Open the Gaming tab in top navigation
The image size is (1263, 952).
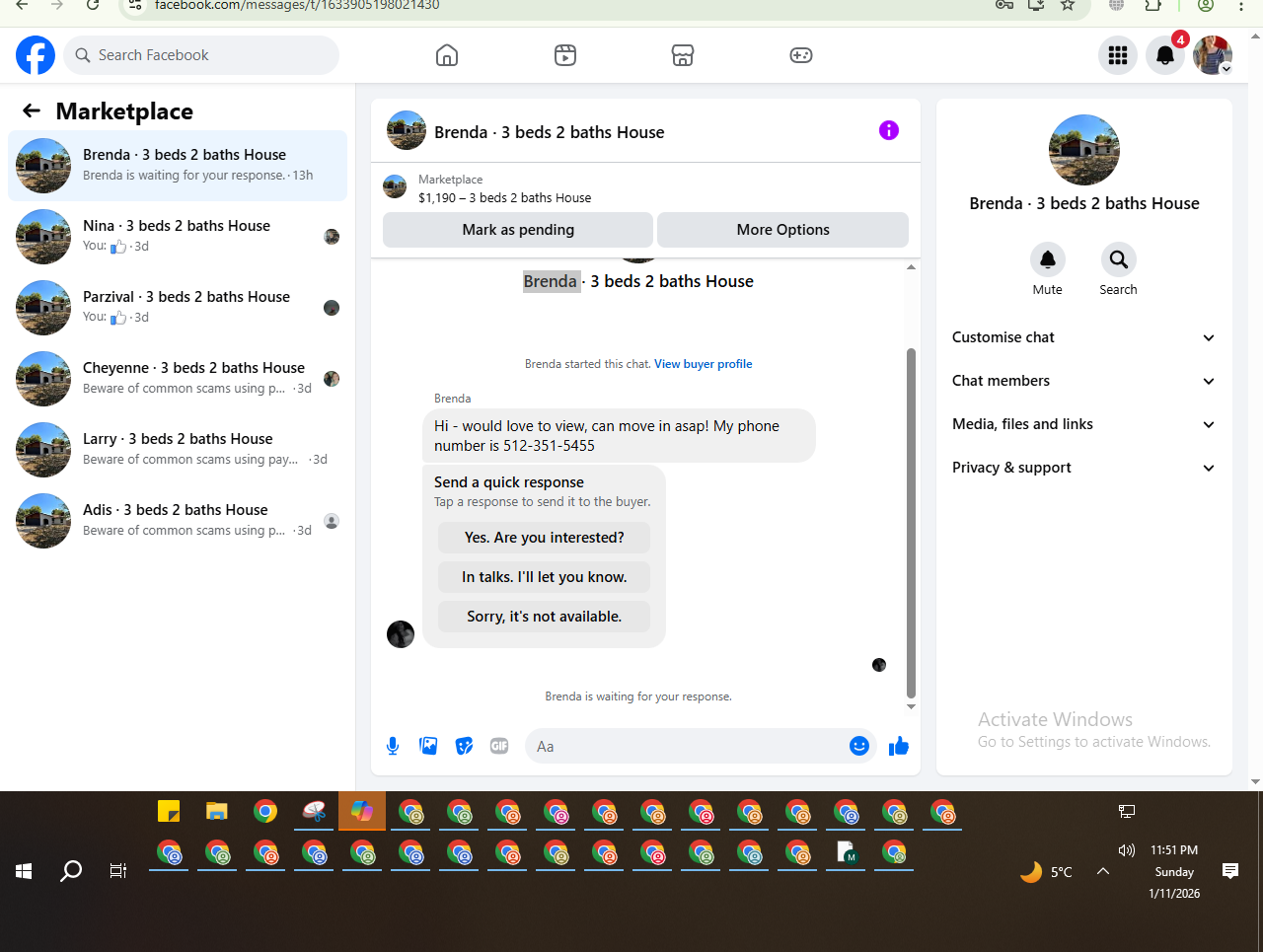tap(801, 55)
